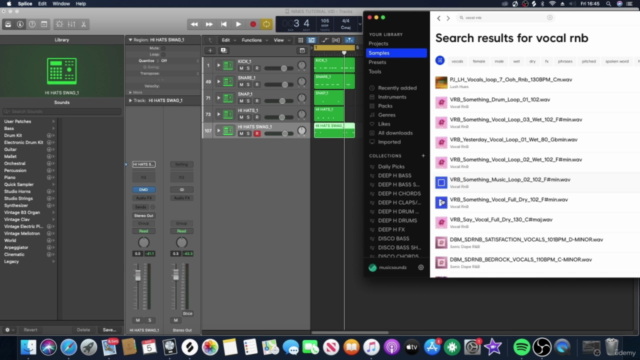Toggle the automation curve button in tracks bar
This screenshot has height=360, width=640.
coord(324,40)
